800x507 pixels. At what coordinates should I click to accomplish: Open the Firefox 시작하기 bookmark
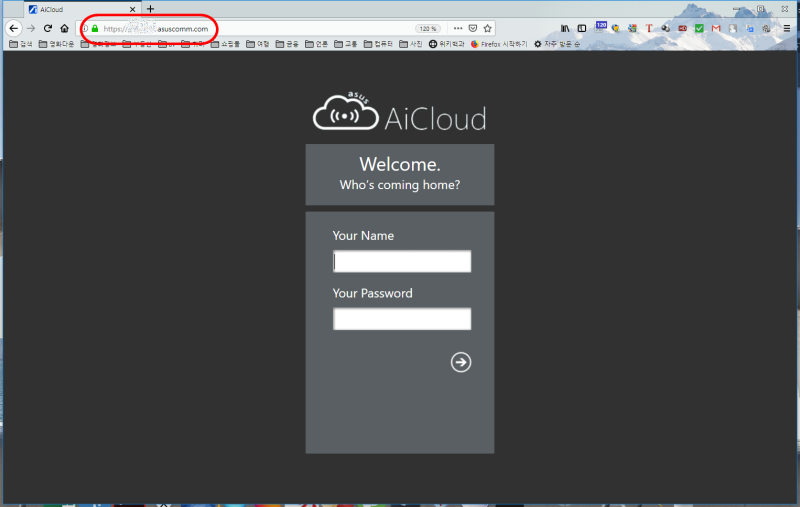[498, 44]
